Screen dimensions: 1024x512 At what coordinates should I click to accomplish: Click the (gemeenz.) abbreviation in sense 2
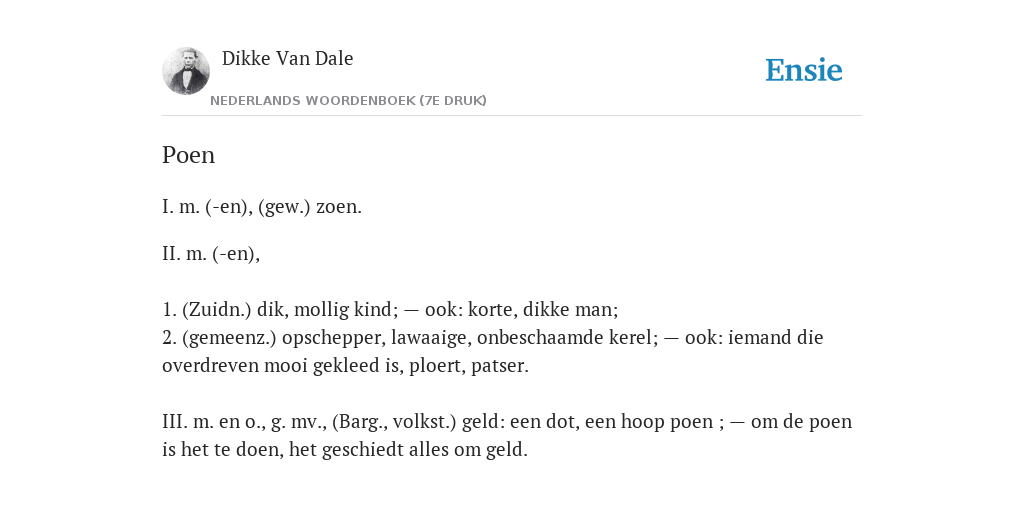coord(229,338)
